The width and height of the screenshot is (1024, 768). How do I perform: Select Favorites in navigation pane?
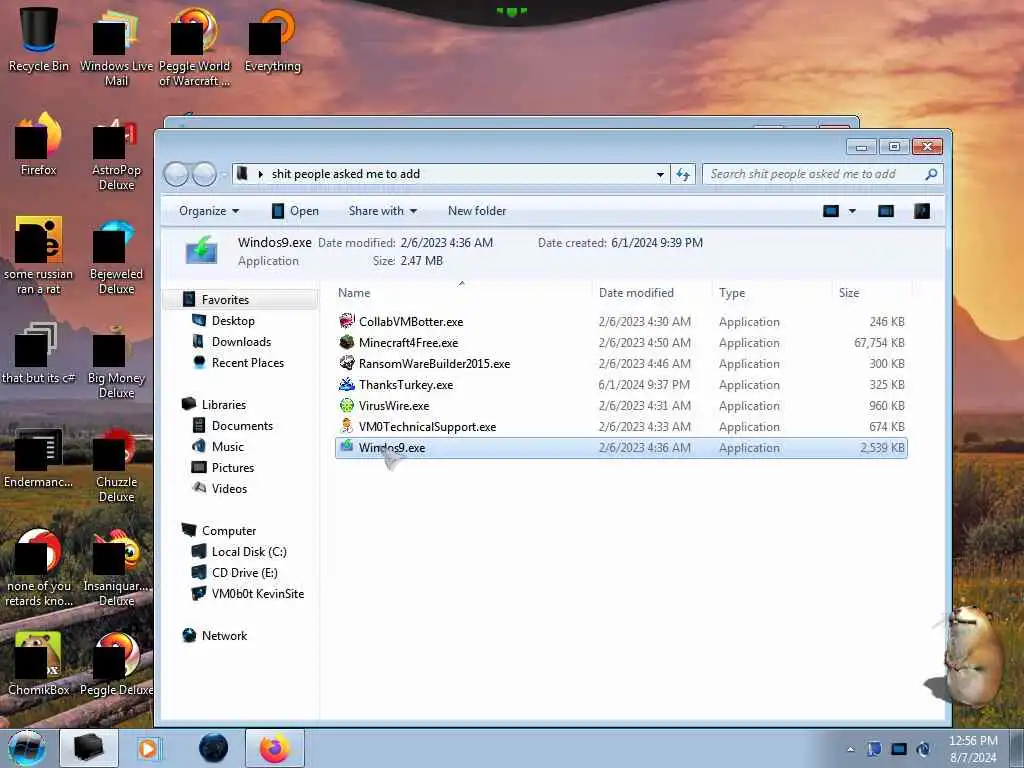(225, 300)
